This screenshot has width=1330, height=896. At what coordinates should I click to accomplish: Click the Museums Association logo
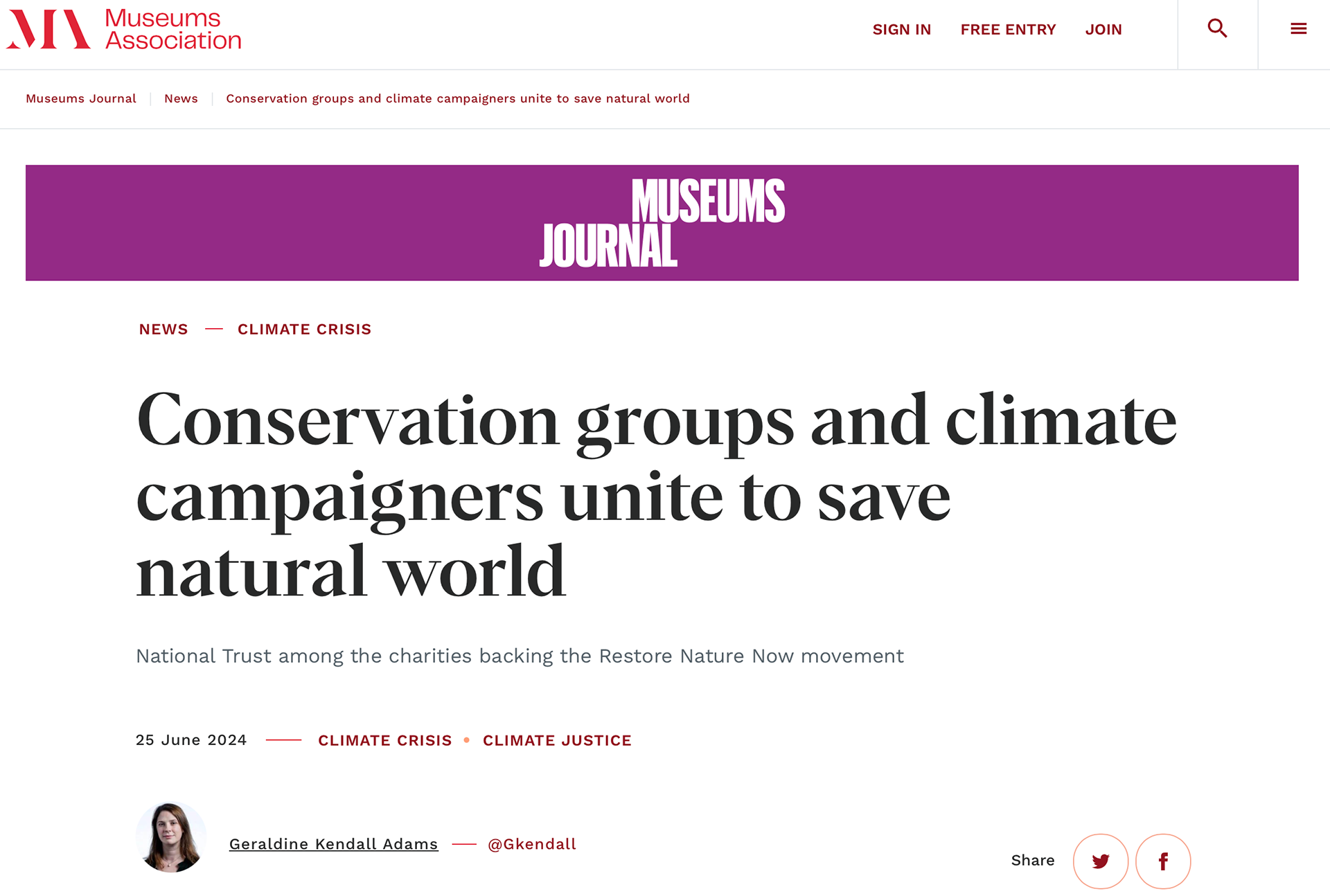click(124, 30)
